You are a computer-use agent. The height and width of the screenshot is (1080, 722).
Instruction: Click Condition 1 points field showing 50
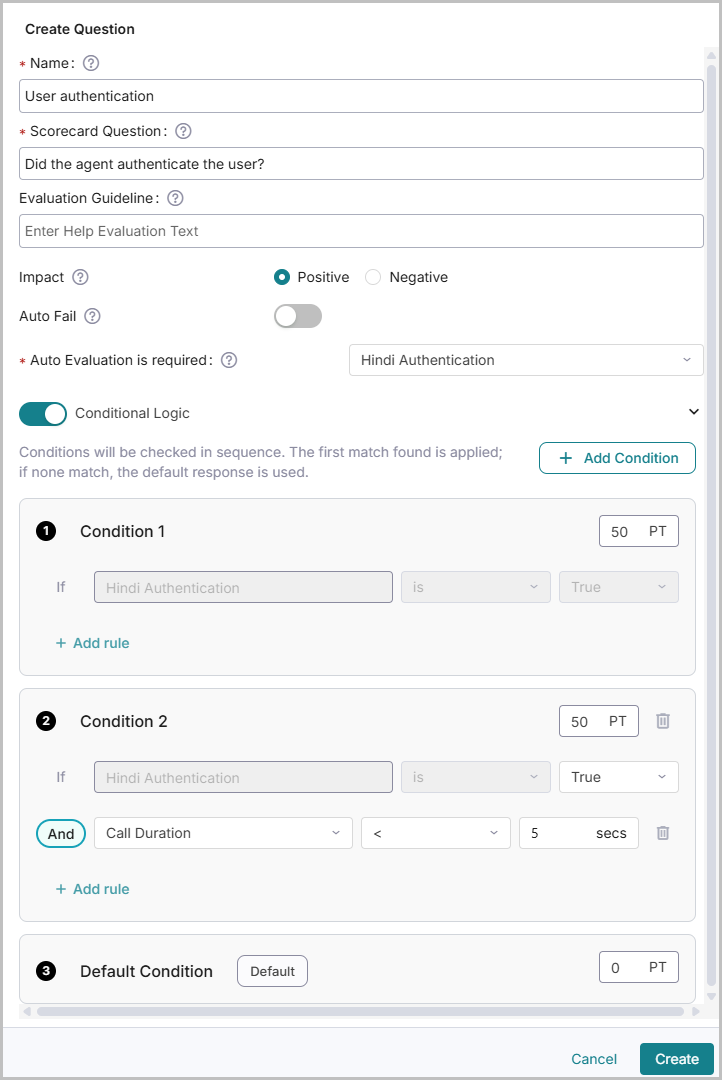[639, 531]
